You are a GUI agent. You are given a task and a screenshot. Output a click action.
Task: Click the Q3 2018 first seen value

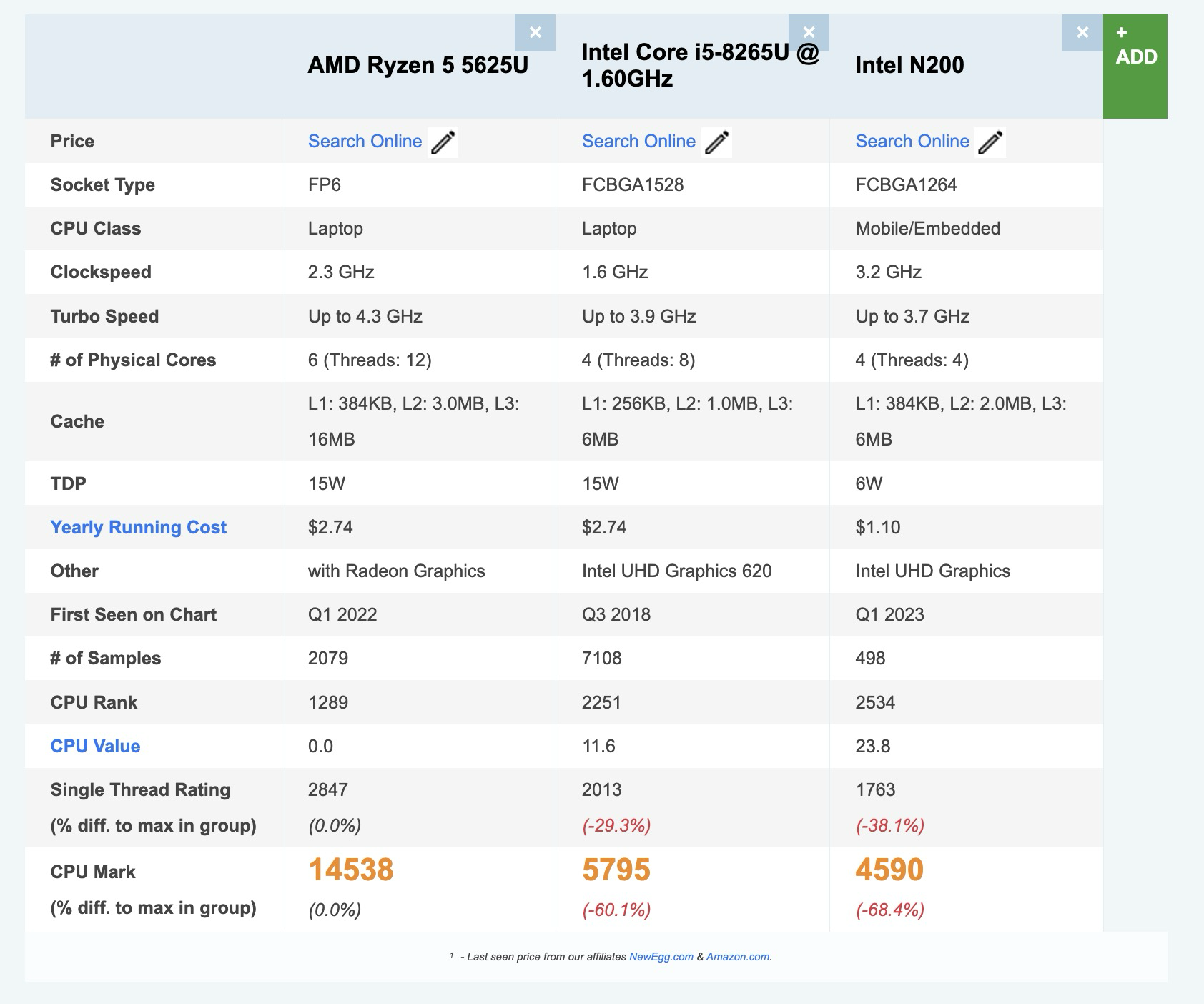click(x=616, y=614)
